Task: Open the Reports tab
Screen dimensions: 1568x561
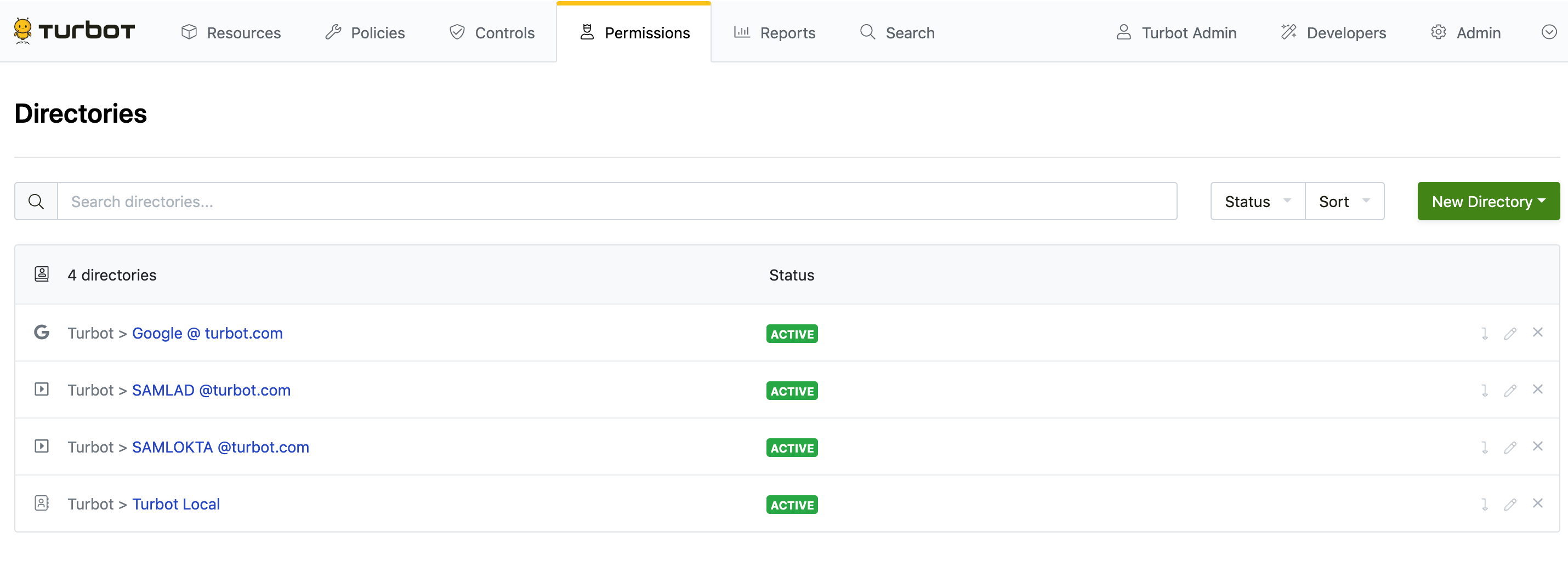Action: 774,33
